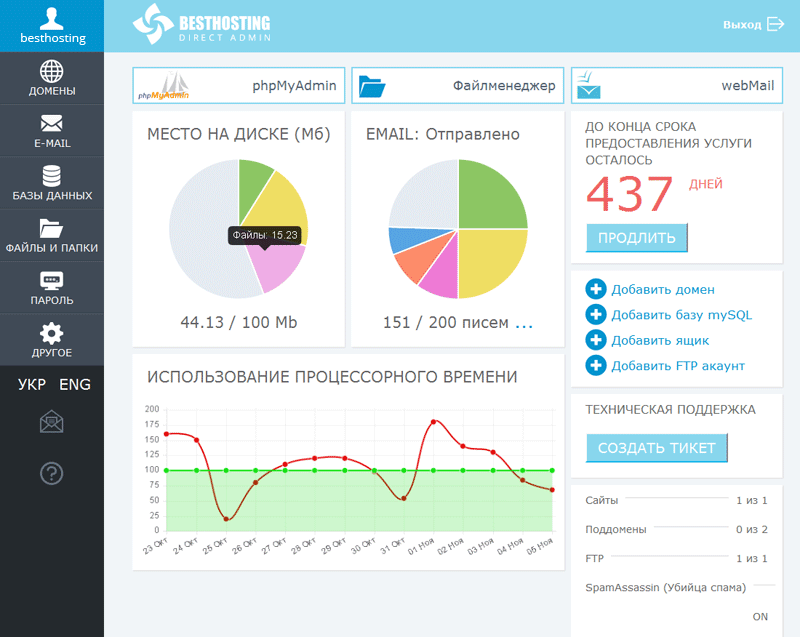Click the 44.13 / 100 Mb disk usage text
800x637 pixels.
[239, 322]
